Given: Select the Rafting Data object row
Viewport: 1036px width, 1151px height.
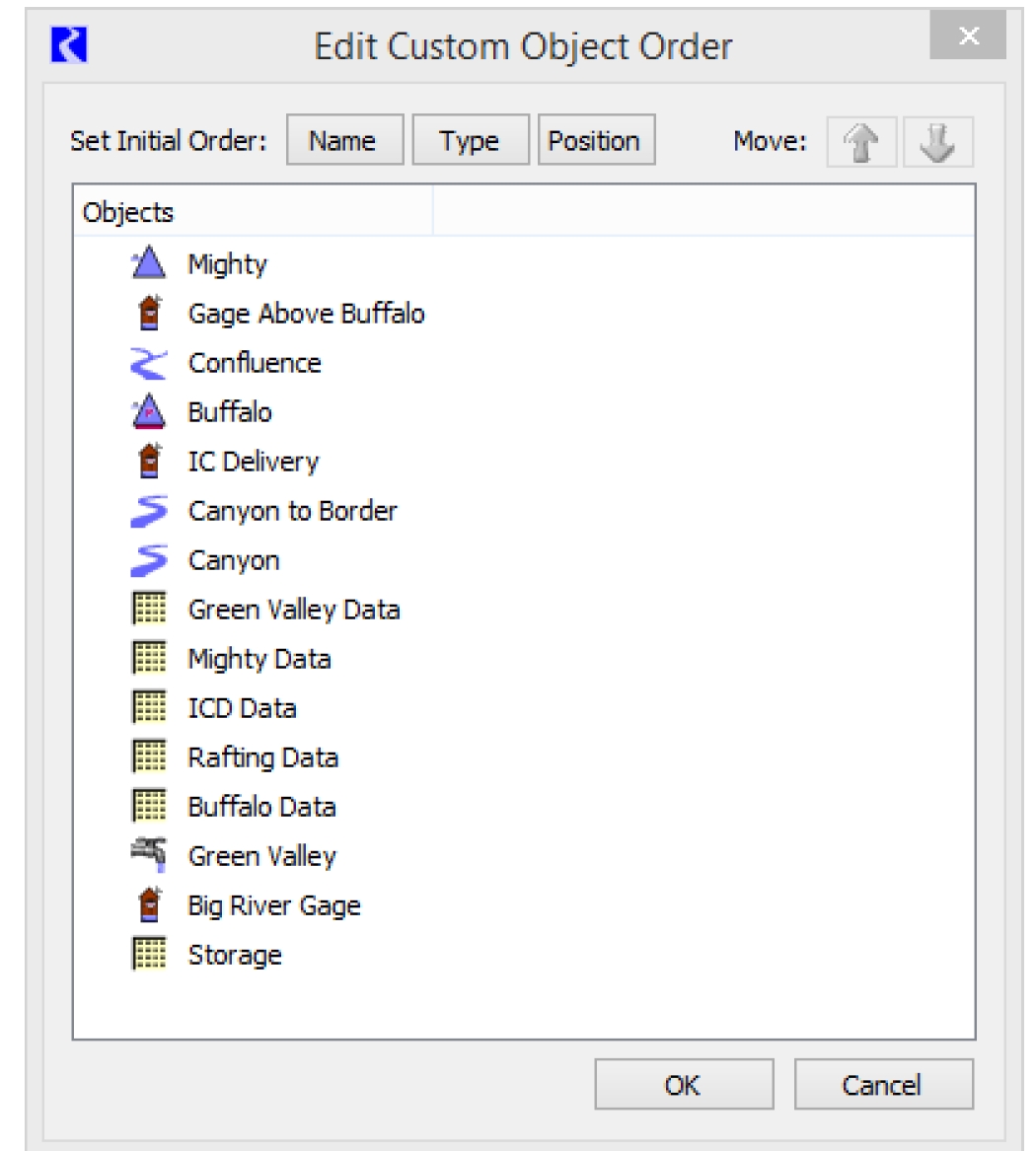Looking at the screenshot, I should (263, 757).
